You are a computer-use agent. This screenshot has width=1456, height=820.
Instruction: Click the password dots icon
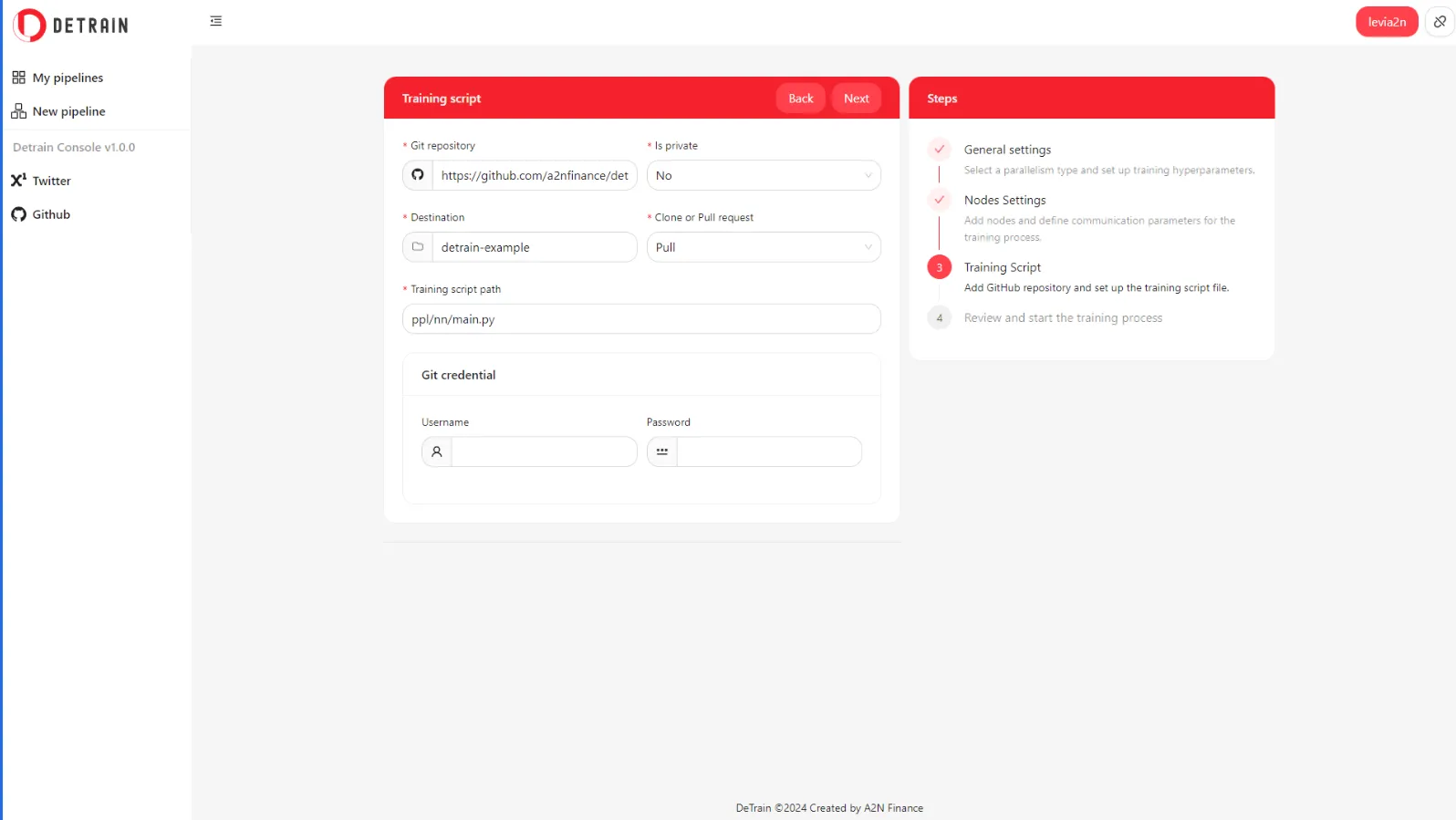[662, 452]
